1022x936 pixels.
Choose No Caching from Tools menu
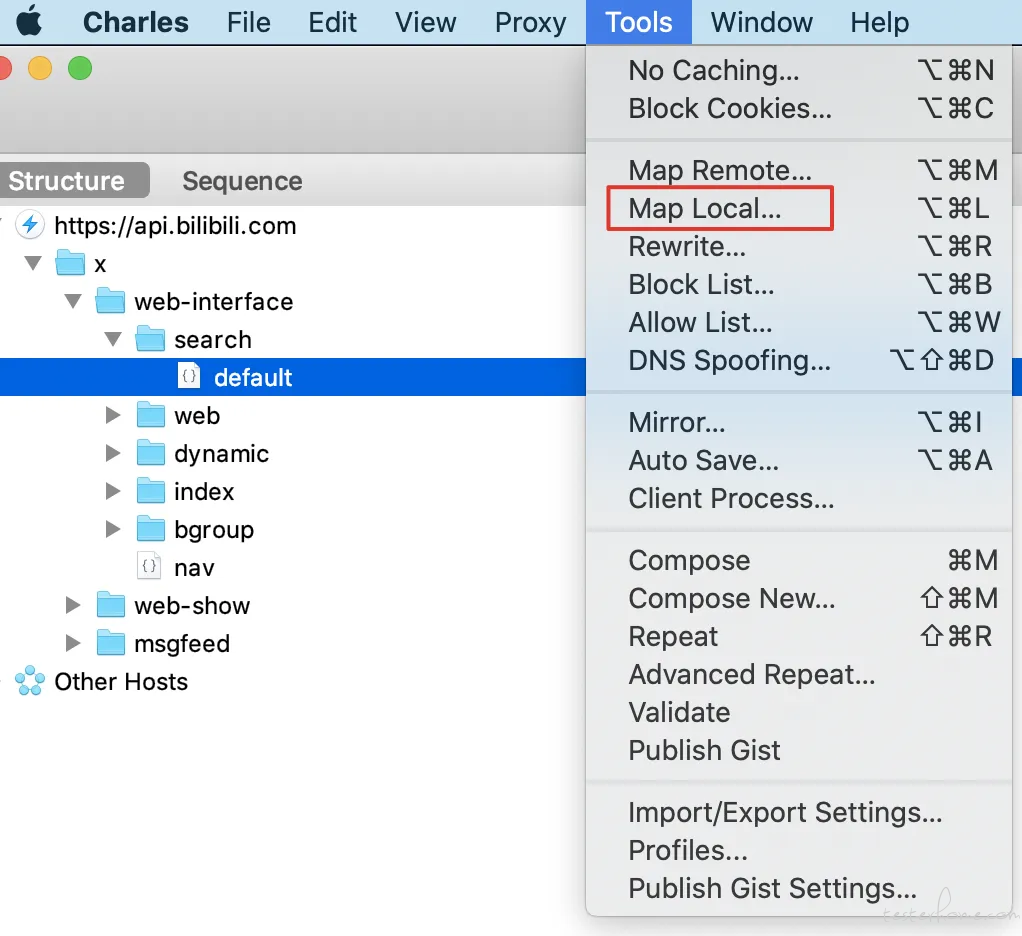tap(799, 70)
